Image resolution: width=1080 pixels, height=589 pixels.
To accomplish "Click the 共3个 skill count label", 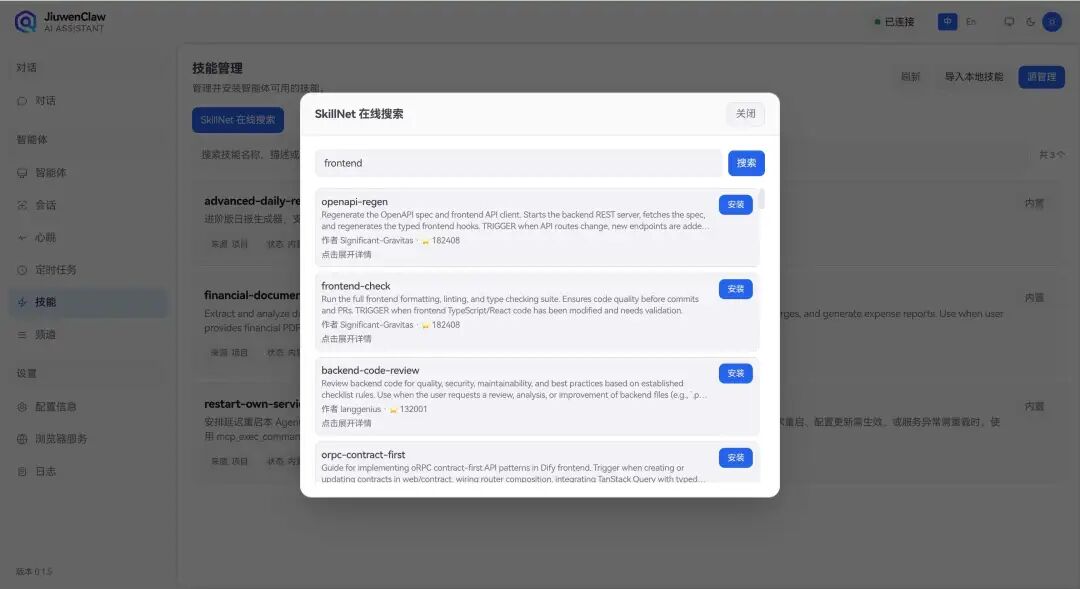I will [1052, 155].
